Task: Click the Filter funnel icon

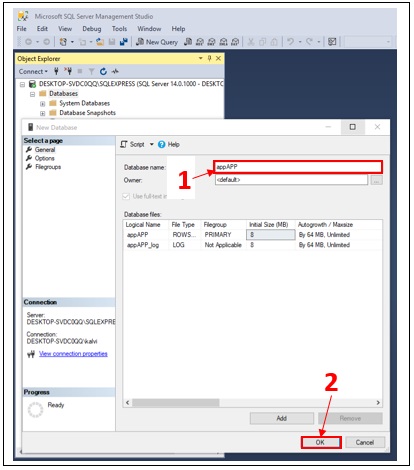Action: [91, 71]
